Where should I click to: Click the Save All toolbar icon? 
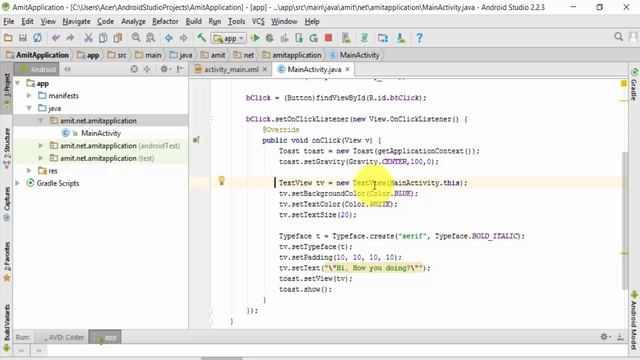22,38
